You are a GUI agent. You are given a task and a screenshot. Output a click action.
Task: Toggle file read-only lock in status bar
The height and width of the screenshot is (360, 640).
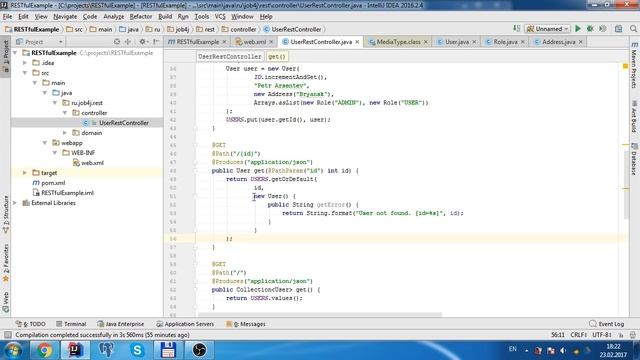click(621, 335)
